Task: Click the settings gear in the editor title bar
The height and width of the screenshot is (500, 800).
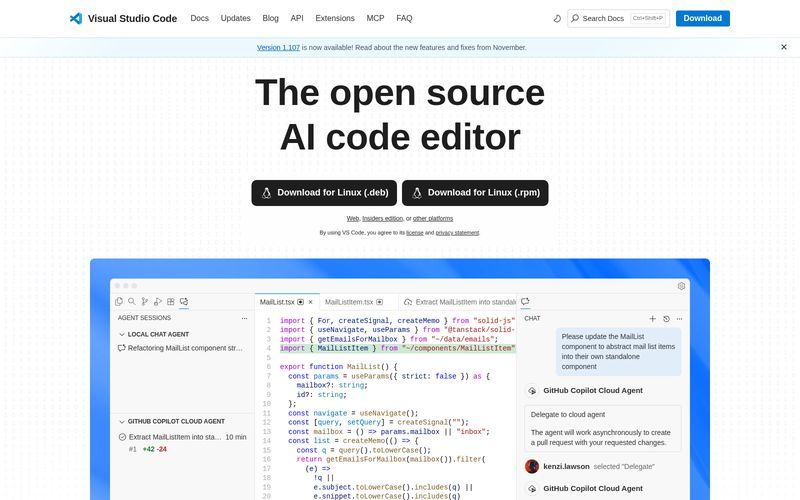Action: tap(681, 286)
